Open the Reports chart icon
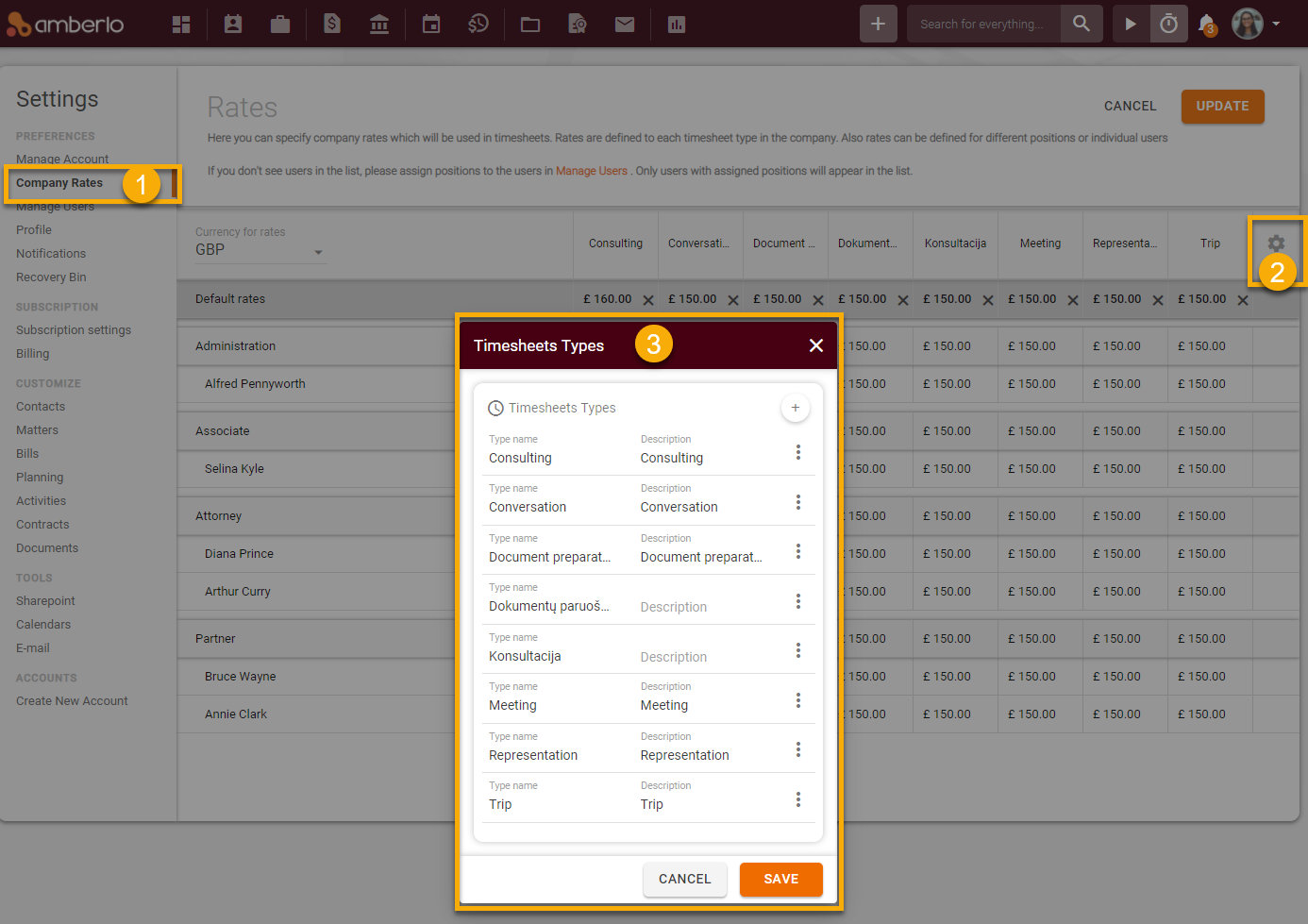This screenshot has height=924, width=1308. tap(677, 24)
